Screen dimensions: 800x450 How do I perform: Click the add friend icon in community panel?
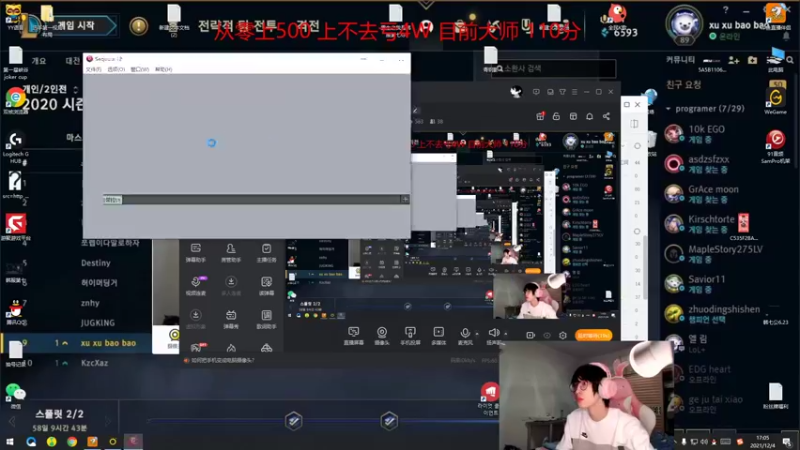tap(733, 60)
